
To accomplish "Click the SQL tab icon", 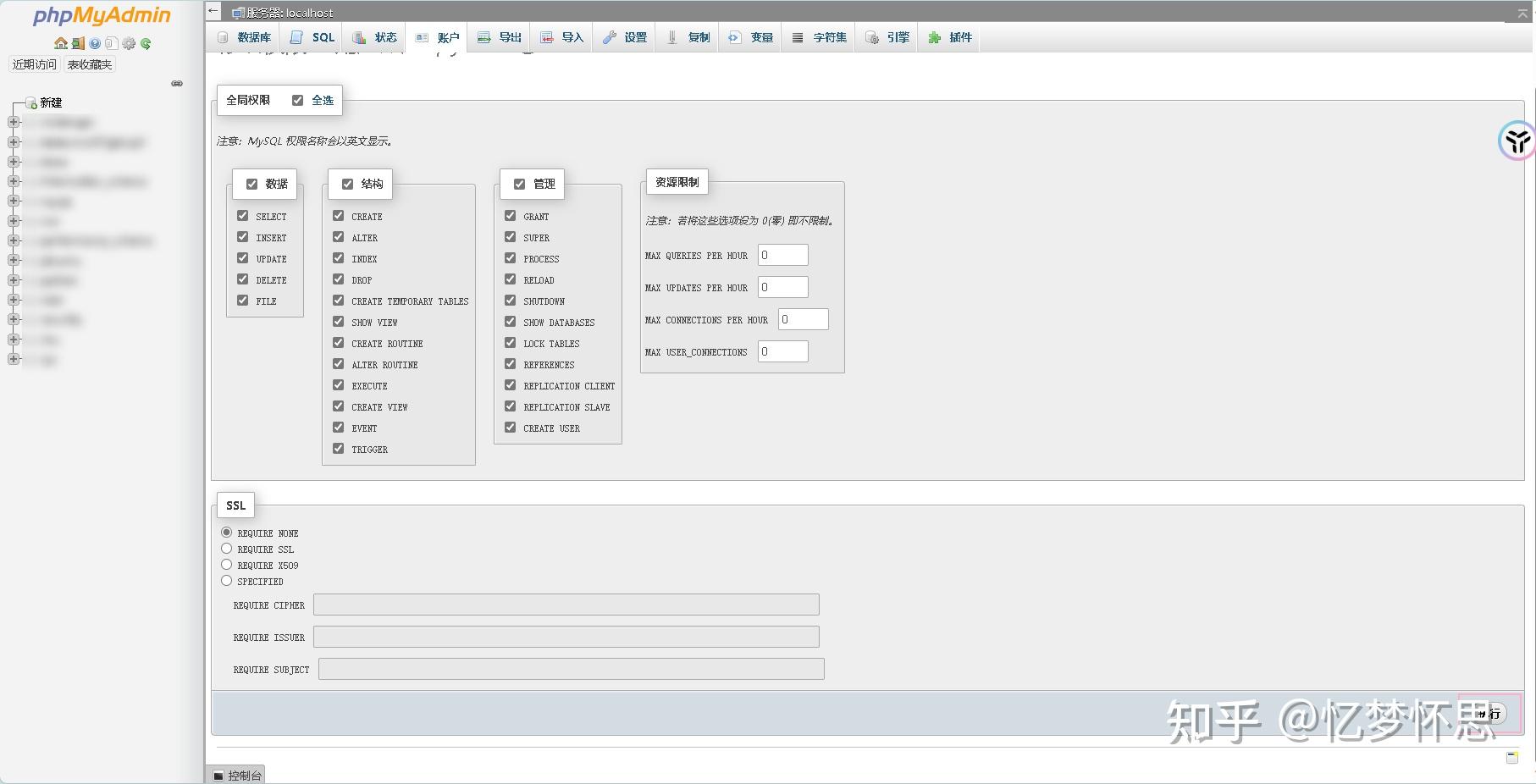I will [296, 37].
